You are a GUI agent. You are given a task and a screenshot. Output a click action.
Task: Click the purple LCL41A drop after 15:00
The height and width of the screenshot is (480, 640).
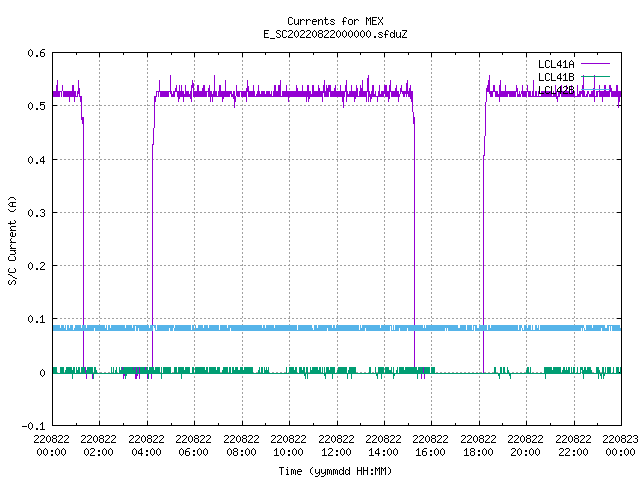coord(414,245)
